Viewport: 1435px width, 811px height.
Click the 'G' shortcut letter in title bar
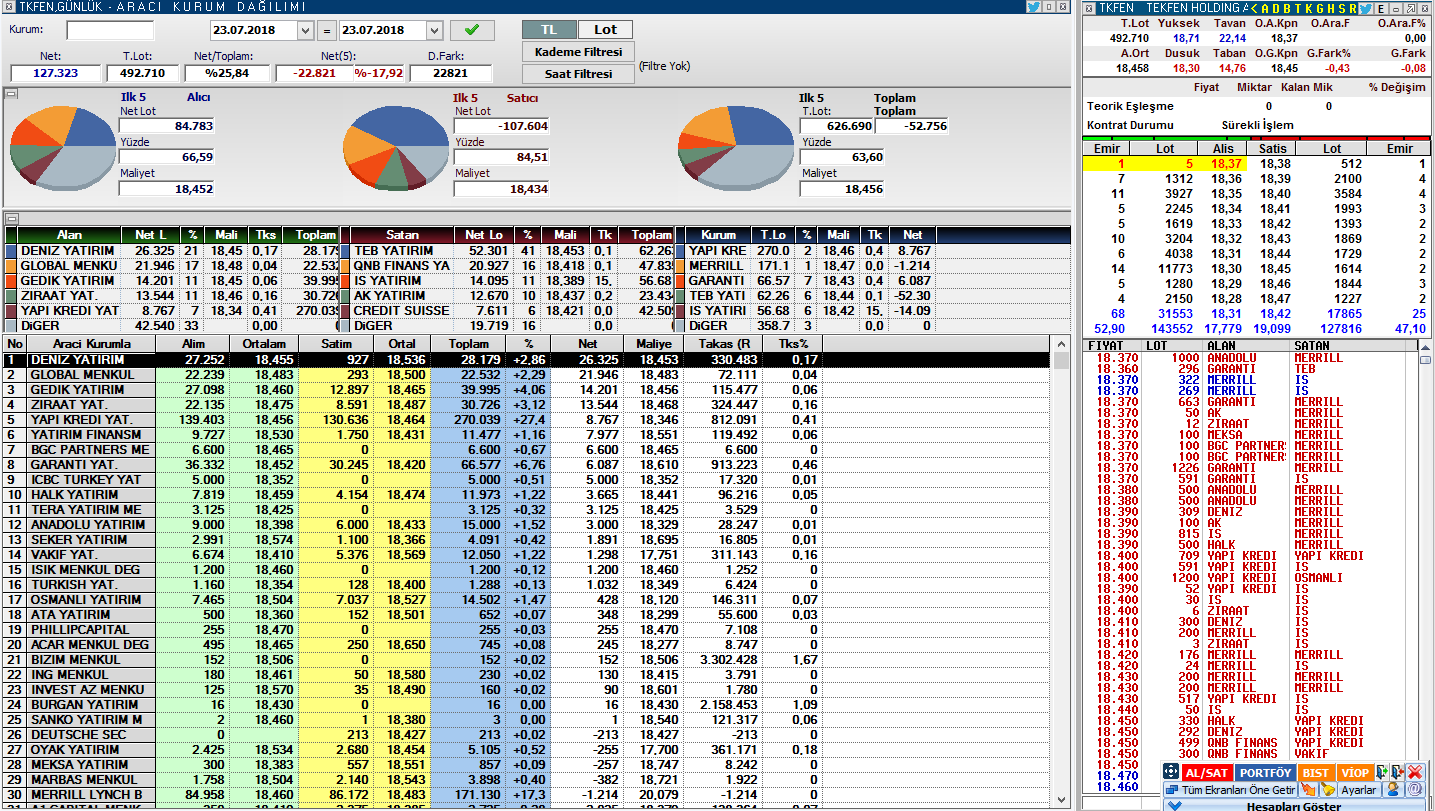(x=1320, y=8)
